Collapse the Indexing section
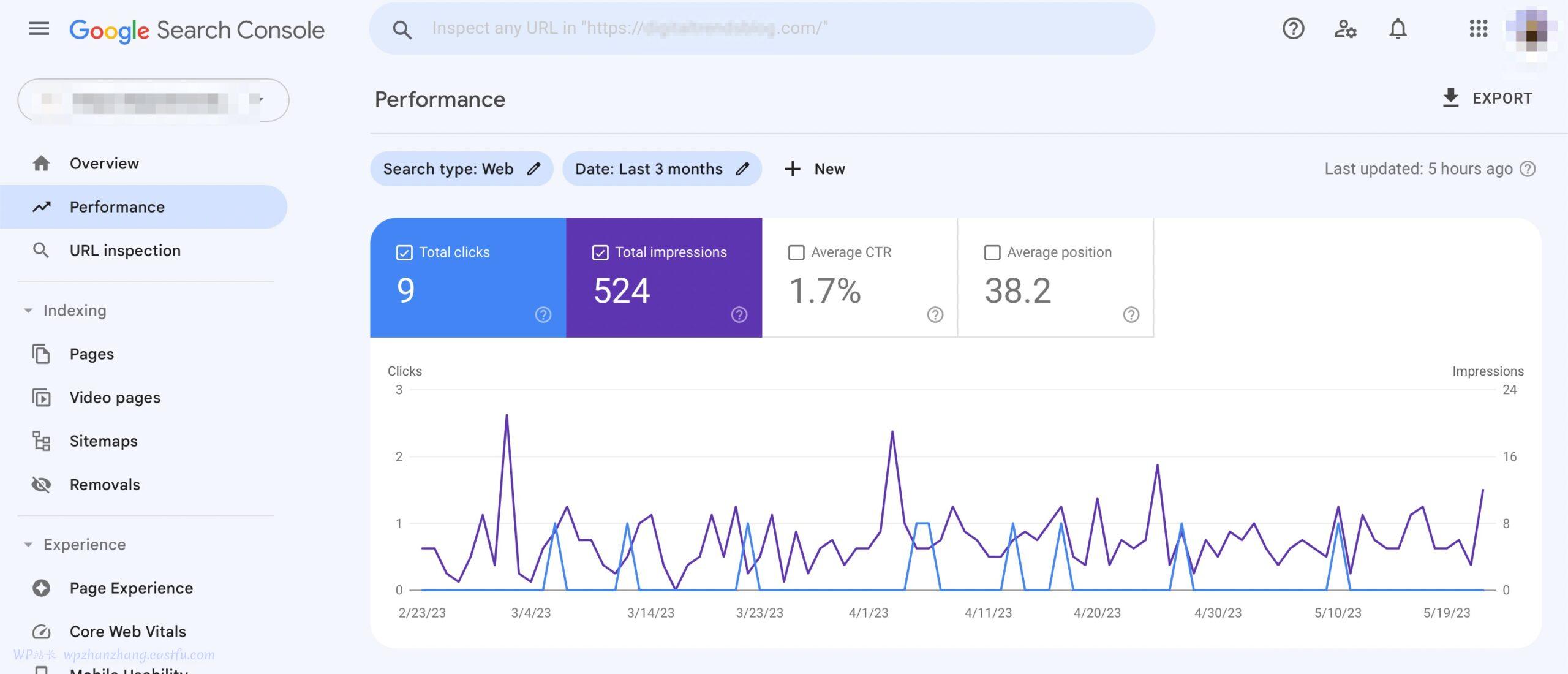1568x674 pixels. coord(28,310)
